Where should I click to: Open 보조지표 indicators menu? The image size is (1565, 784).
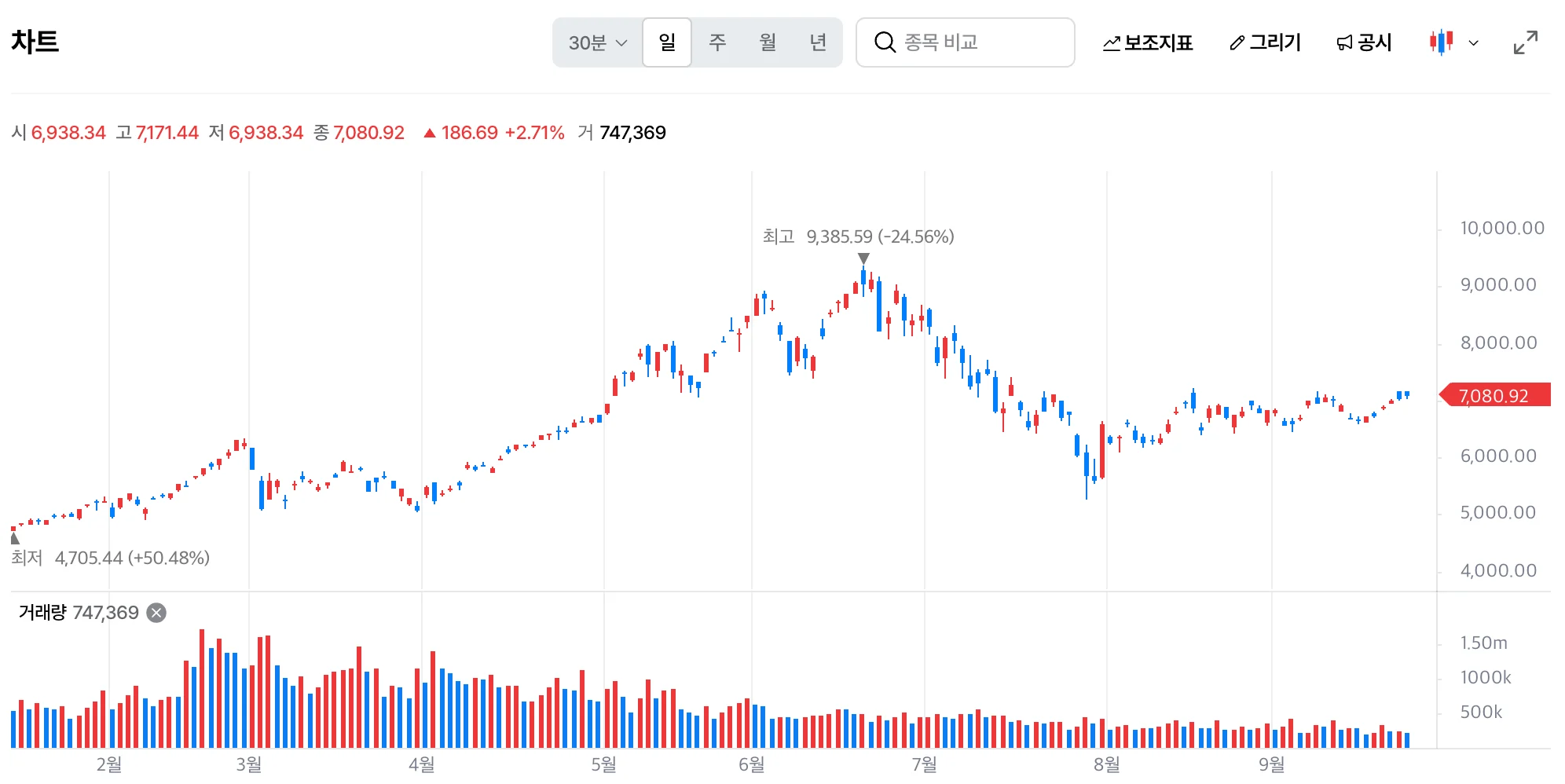click(x=1148, y=42)
